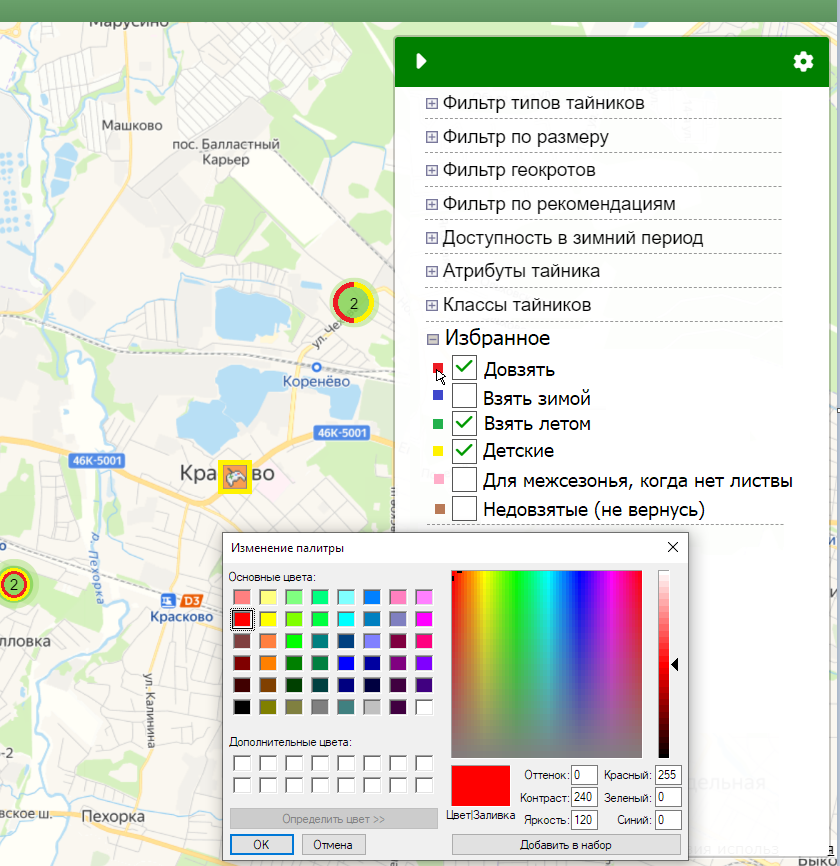Viewport: 840px width, 866px height.
Task: Click the panel collapse arrow in green header
Action: (x=421, y=62)
